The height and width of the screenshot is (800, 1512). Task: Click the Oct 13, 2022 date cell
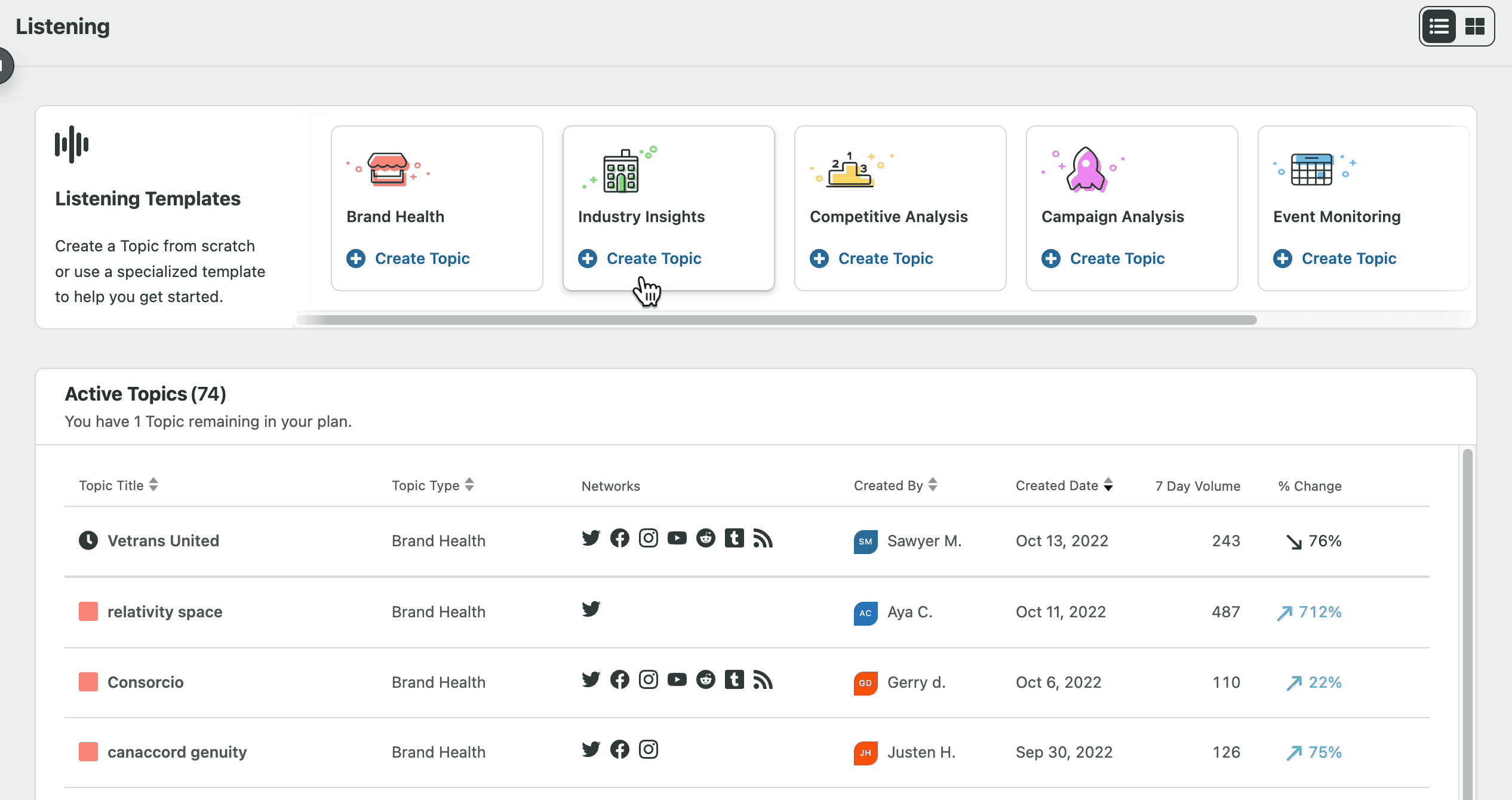(1062, 541)
